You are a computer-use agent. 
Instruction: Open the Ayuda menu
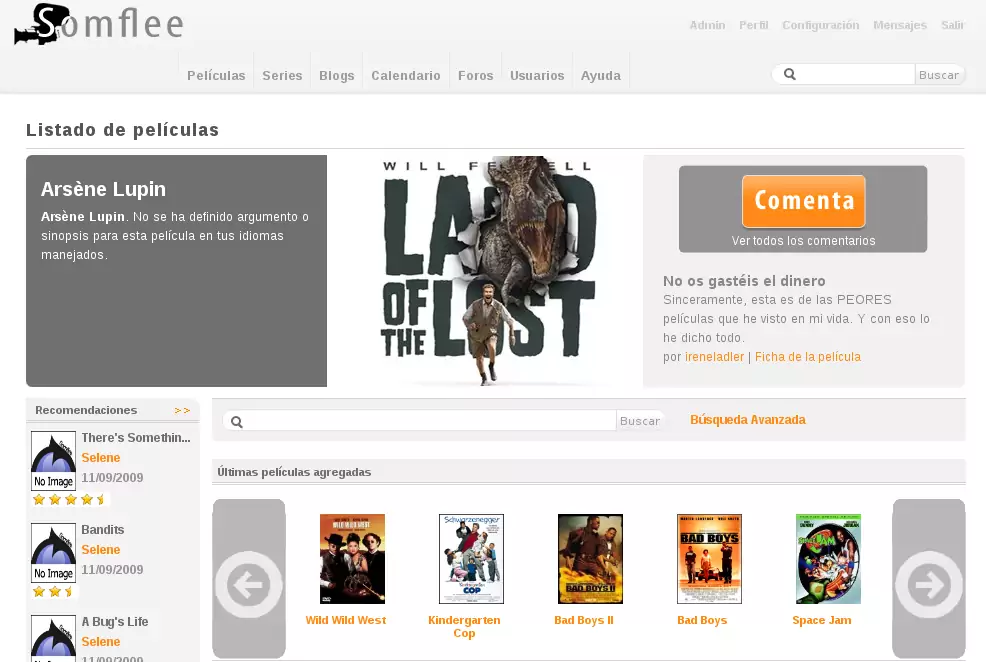click(601, 75)
